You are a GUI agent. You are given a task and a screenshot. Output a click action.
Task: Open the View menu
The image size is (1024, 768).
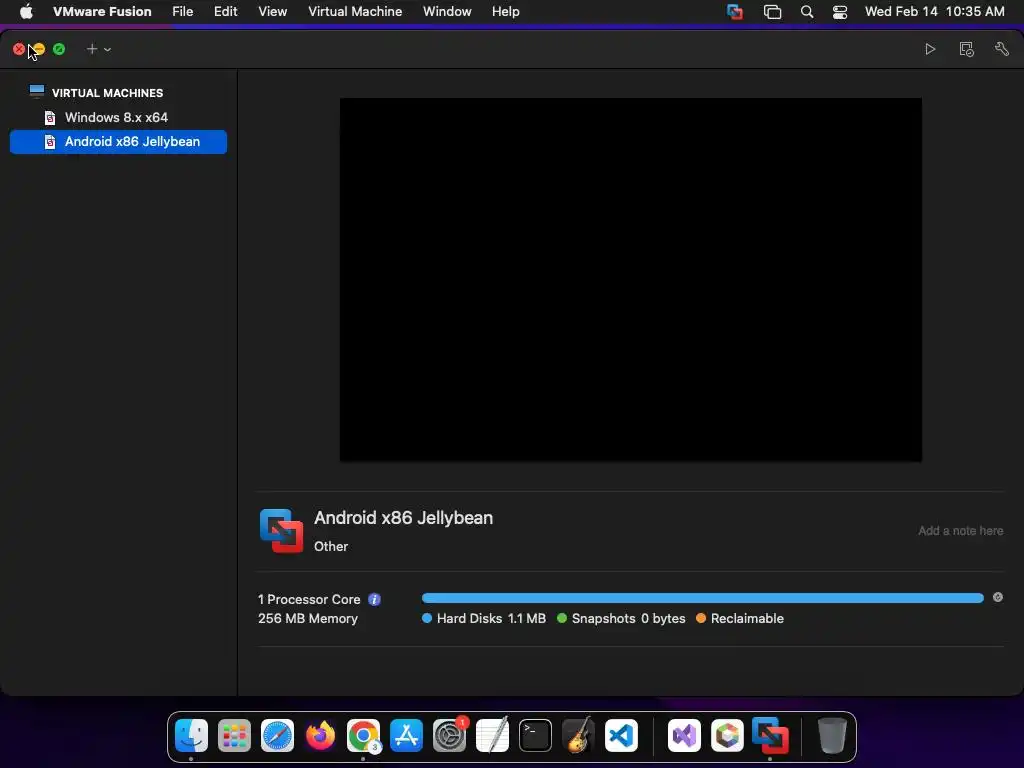coord(272,12)
